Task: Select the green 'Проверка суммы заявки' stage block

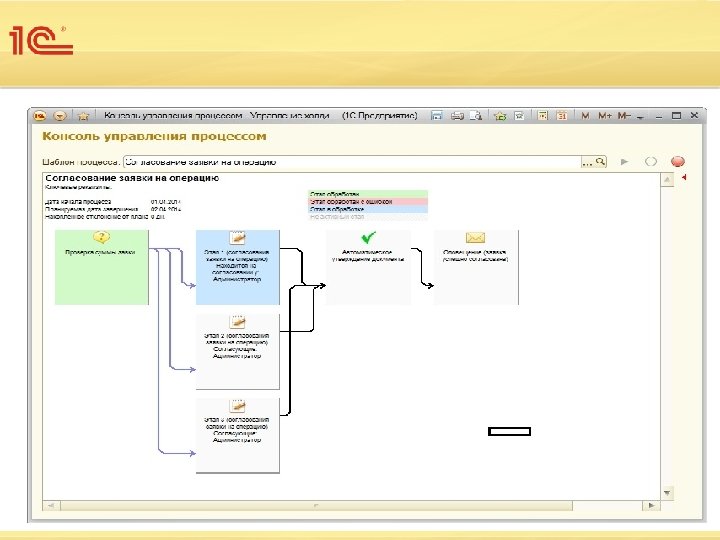Action: [x=101, y=267]
